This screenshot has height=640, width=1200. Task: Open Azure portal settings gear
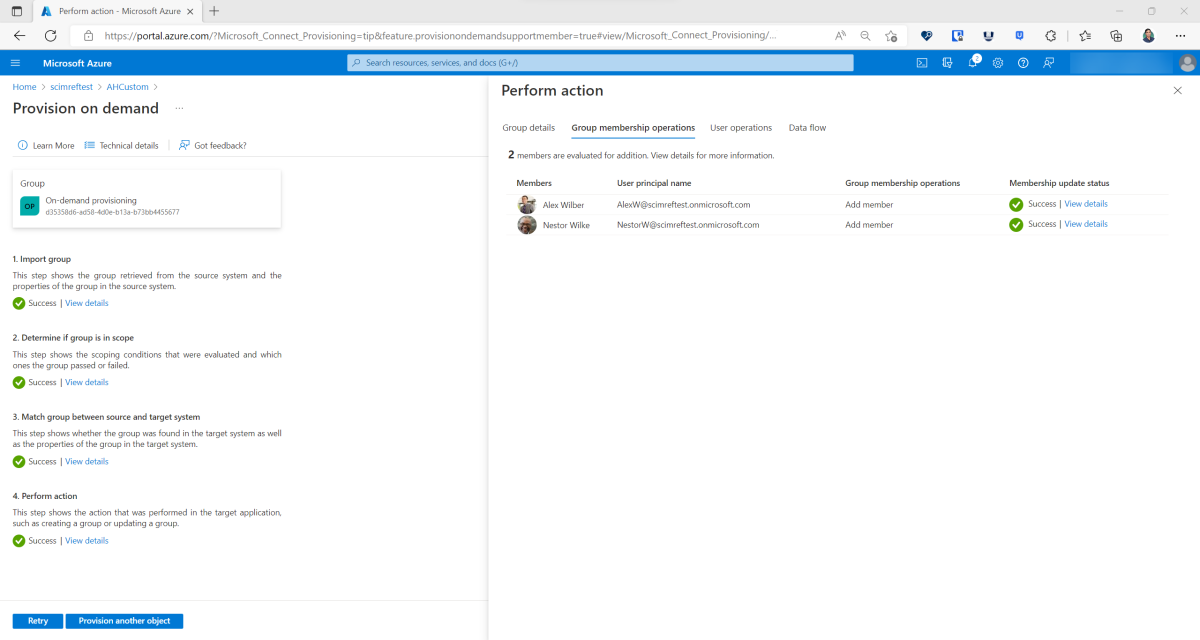[x=997, y=63]
